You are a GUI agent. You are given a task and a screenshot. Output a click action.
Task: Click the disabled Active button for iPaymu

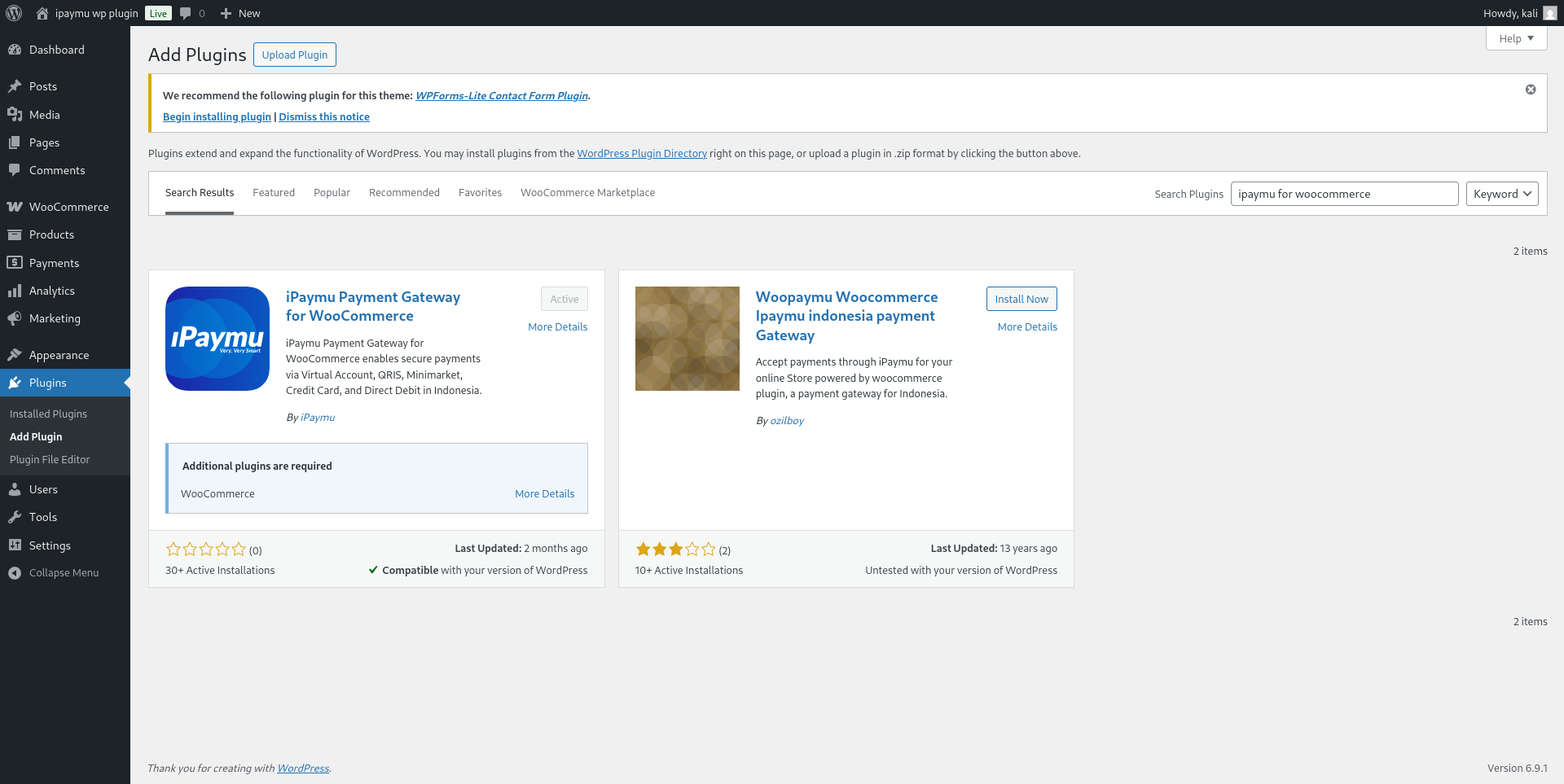pyautogui.click(x=564, y=299)
